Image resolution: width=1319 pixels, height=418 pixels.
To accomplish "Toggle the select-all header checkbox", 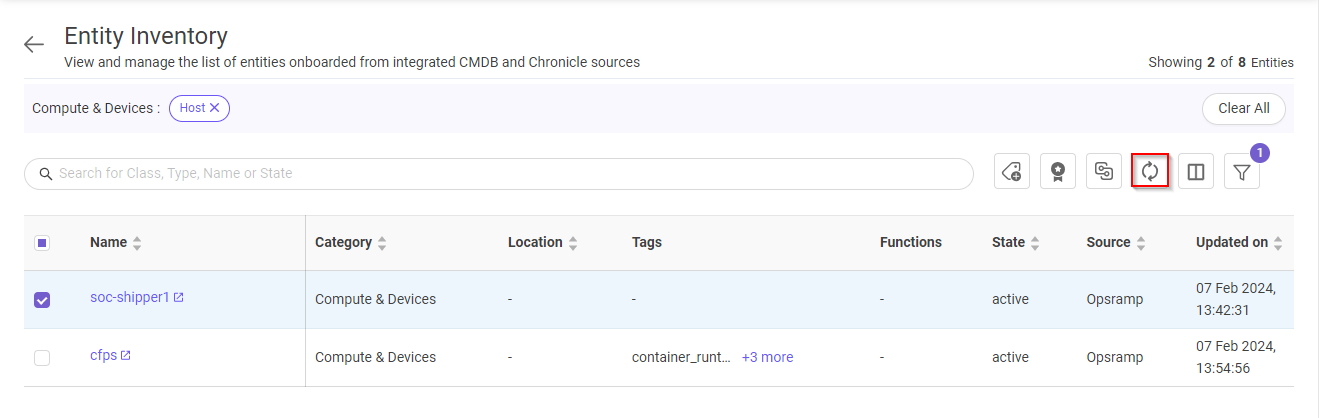I will (x=42, y=243).
